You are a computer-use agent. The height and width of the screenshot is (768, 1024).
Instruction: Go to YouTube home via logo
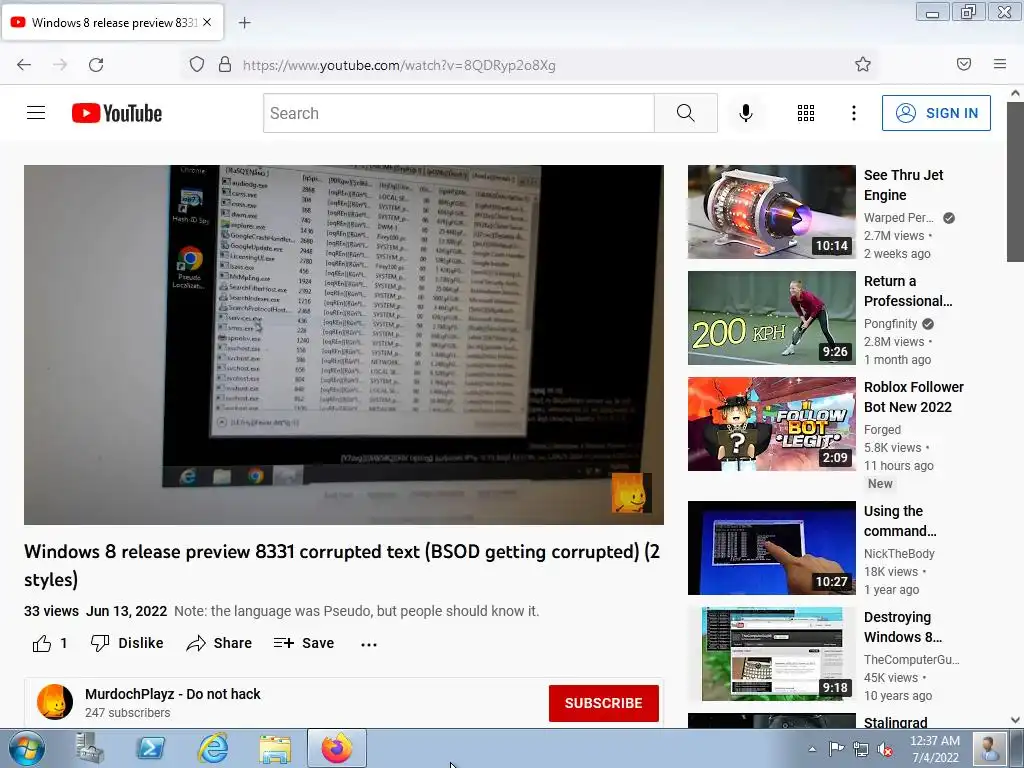117,113
